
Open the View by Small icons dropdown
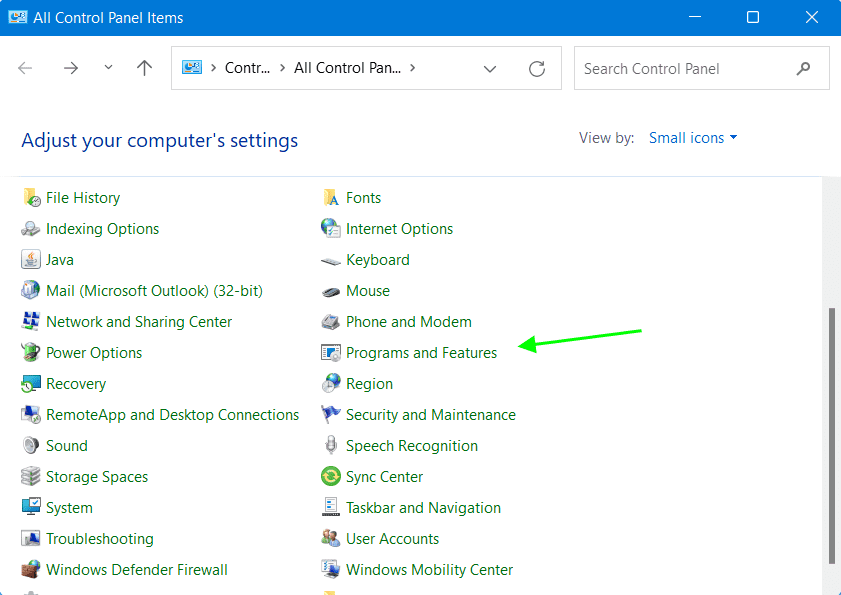point(693,138)
